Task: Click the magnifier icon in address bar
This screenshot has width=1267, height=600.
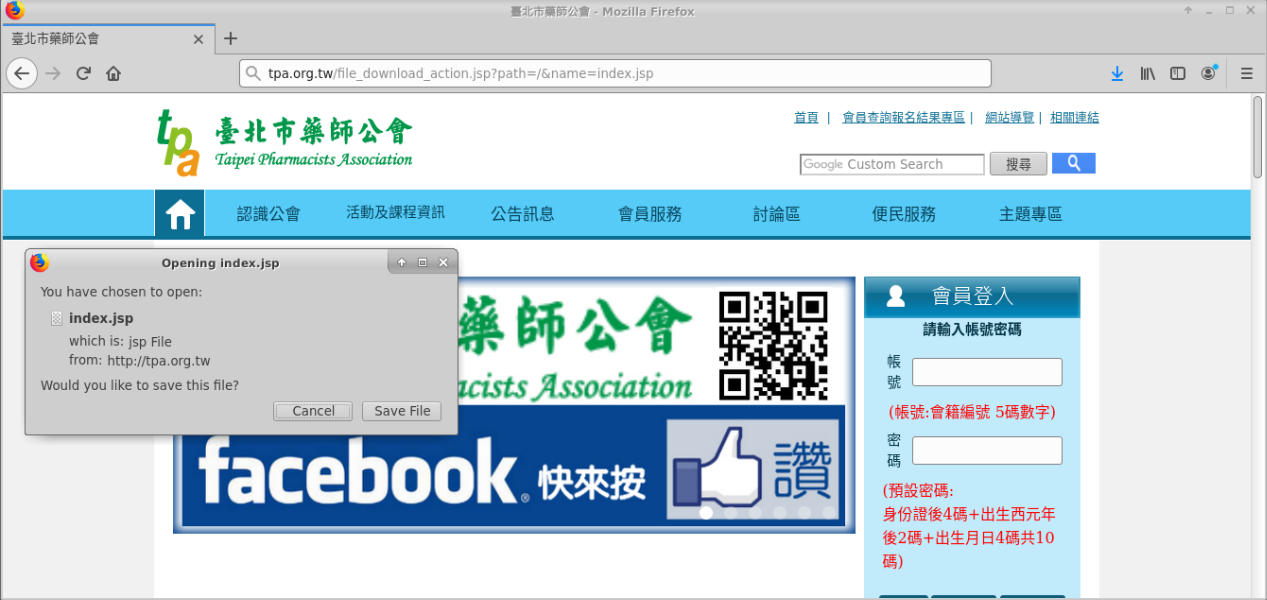Action: coord(254,73)
